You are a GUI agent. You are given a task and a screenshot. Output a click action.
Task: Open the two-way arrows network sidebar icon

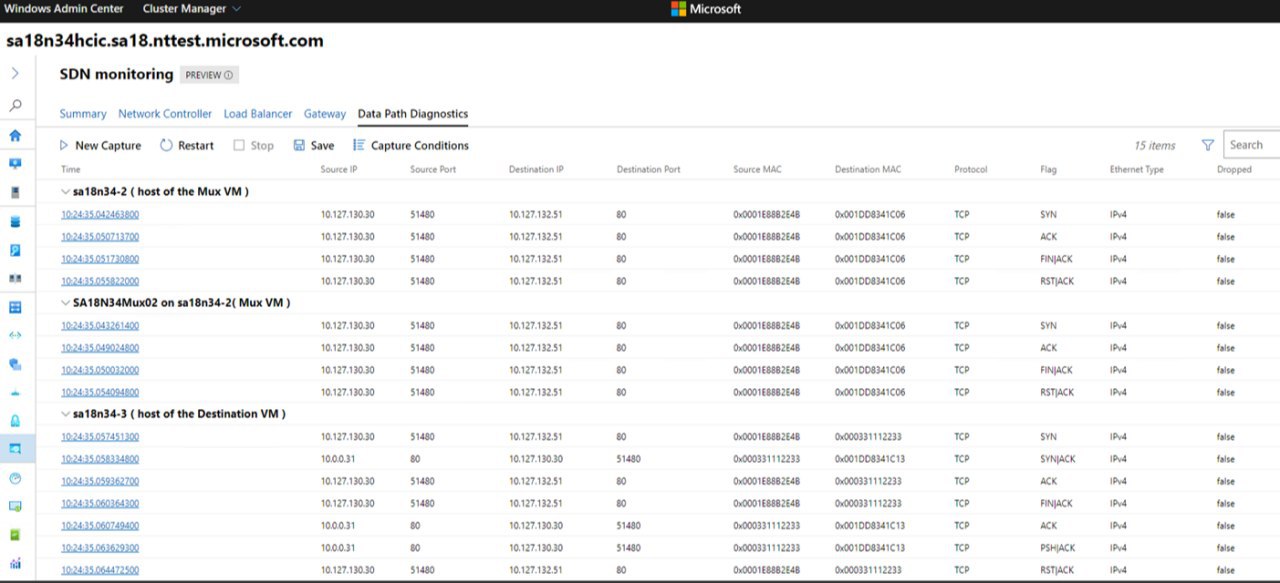click(15, 335)
